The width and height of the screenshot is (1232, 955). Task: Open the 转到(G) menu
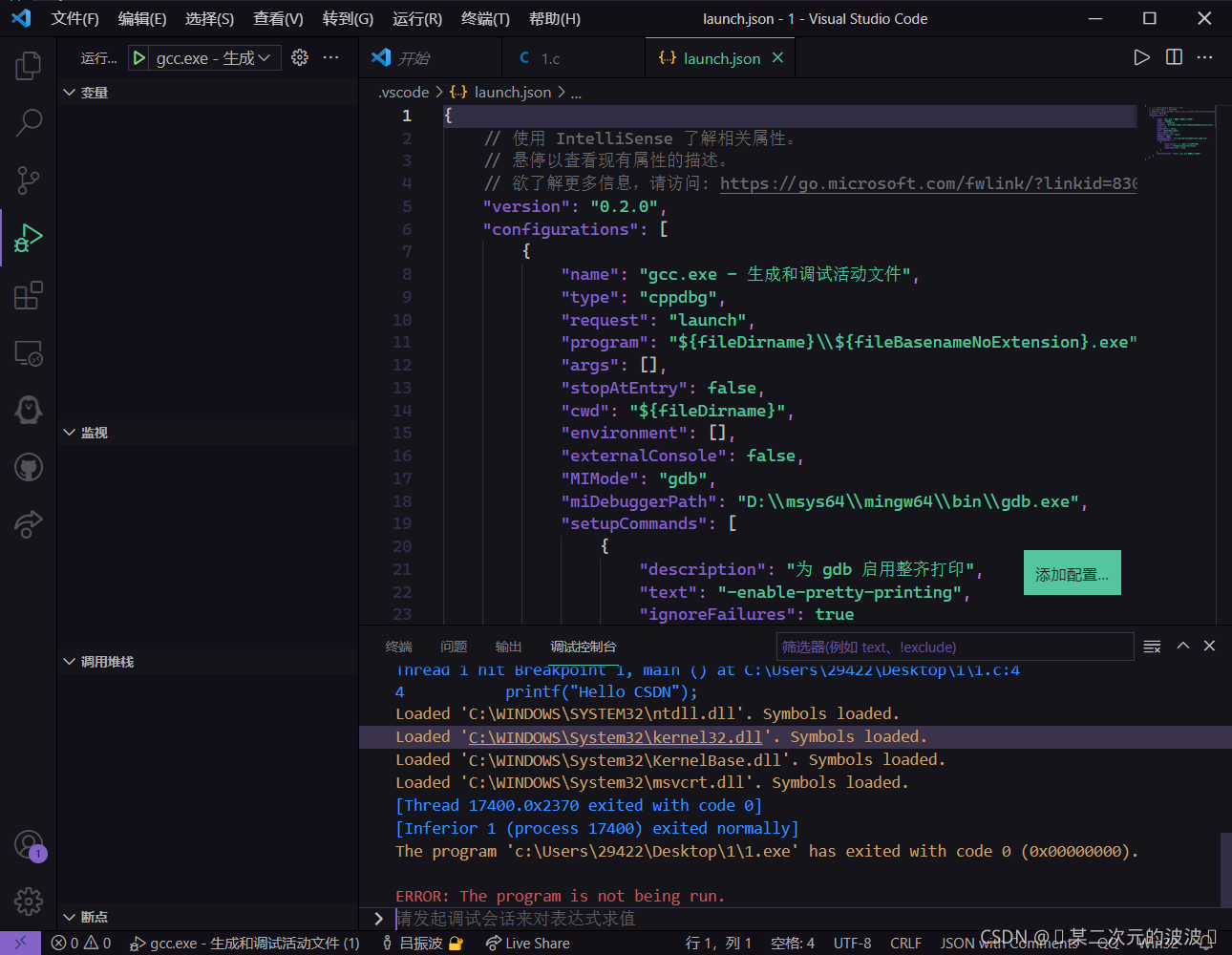tap(348, 18)
